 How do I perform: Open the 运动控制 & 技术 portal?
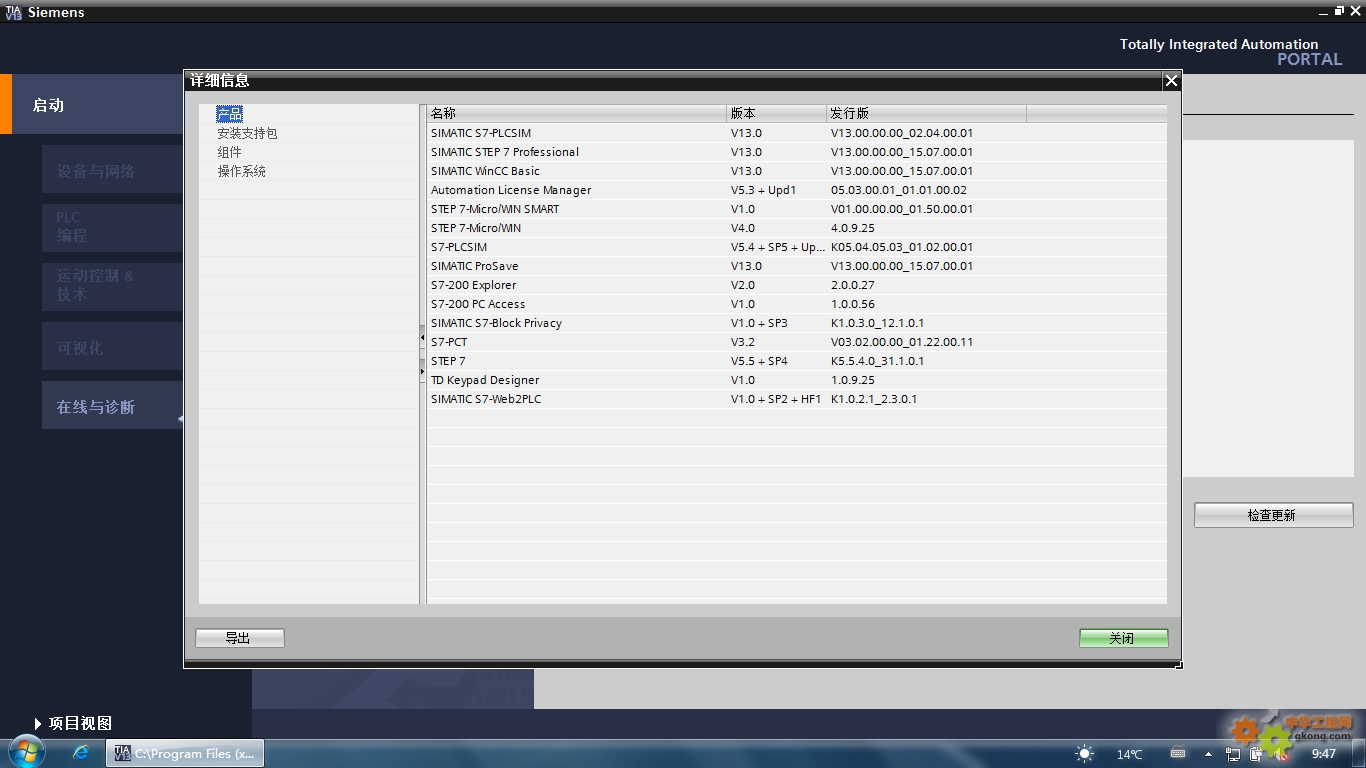[x=112, y=286]
